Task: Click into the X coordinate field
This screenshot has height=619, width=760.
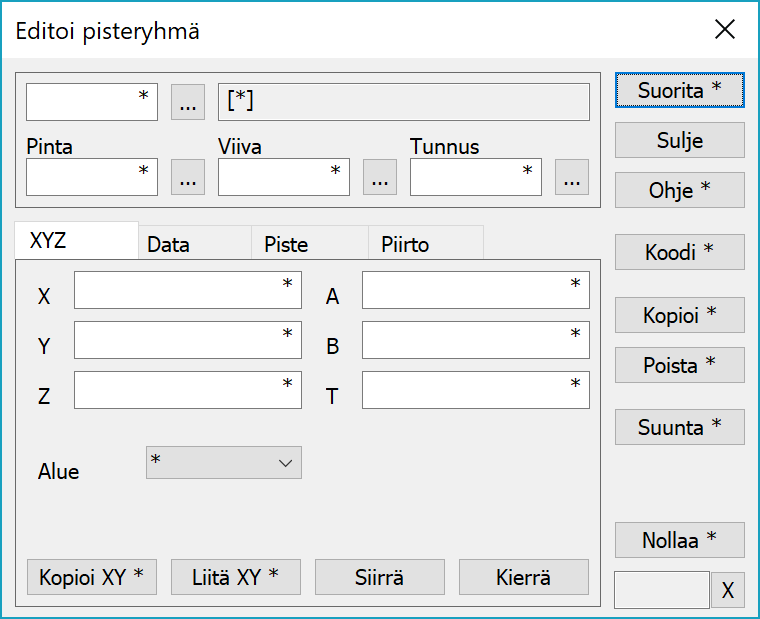Action: 187,290
